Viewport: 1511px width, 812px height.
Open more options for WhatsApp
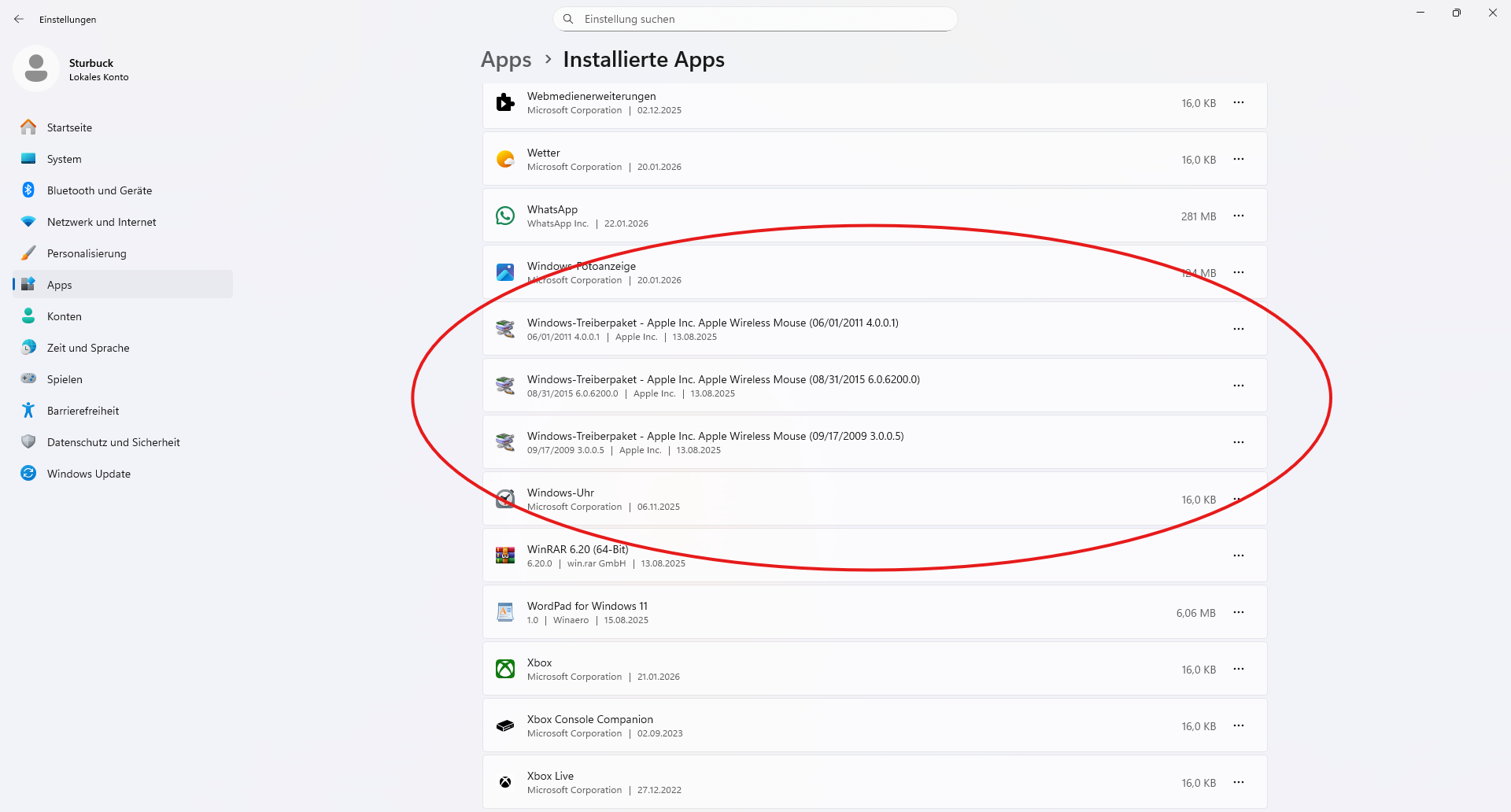[1239, 216]
